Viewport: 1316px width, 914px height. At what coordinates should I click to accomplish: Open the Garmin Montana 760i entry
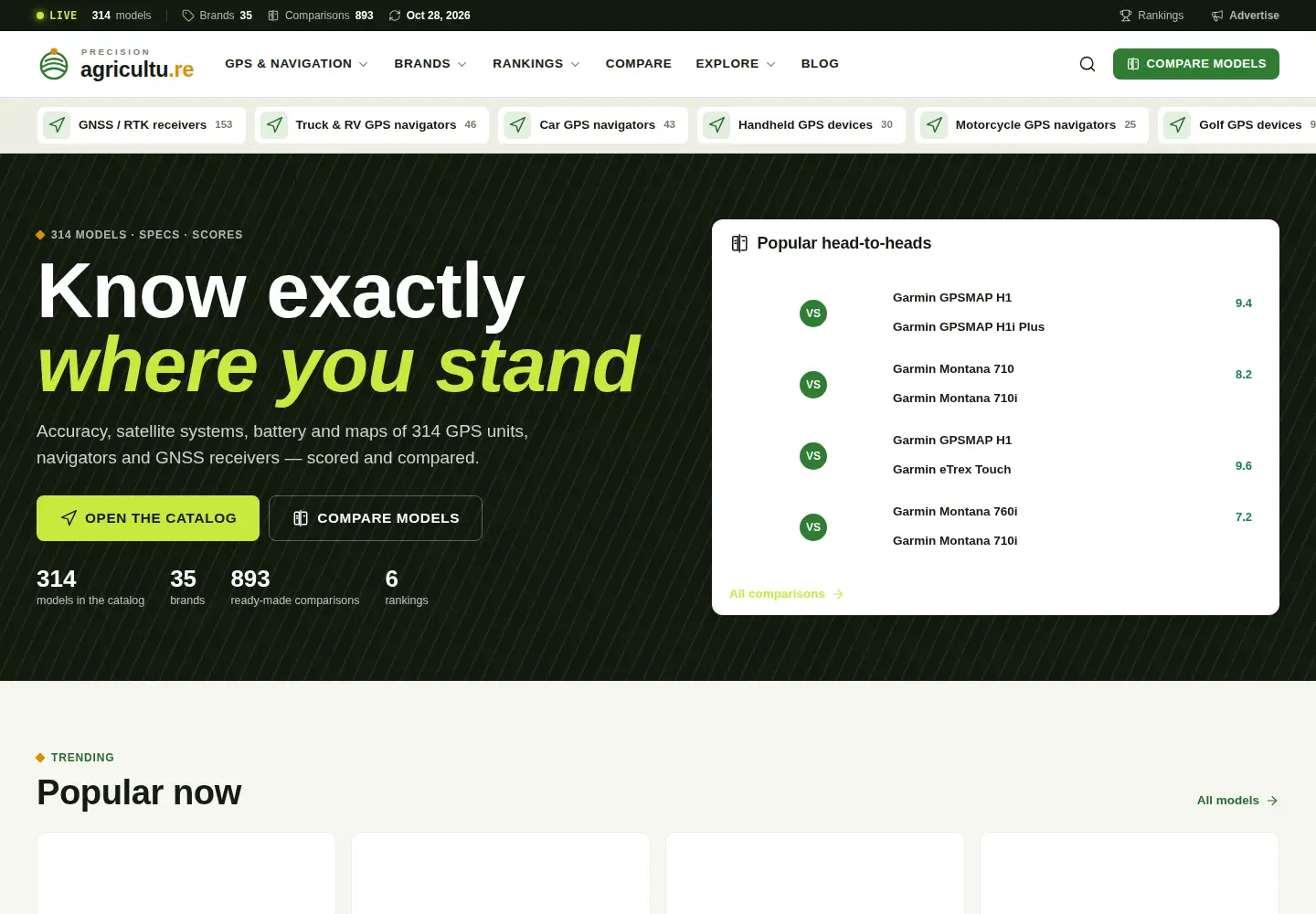click(x=955, y=512)
